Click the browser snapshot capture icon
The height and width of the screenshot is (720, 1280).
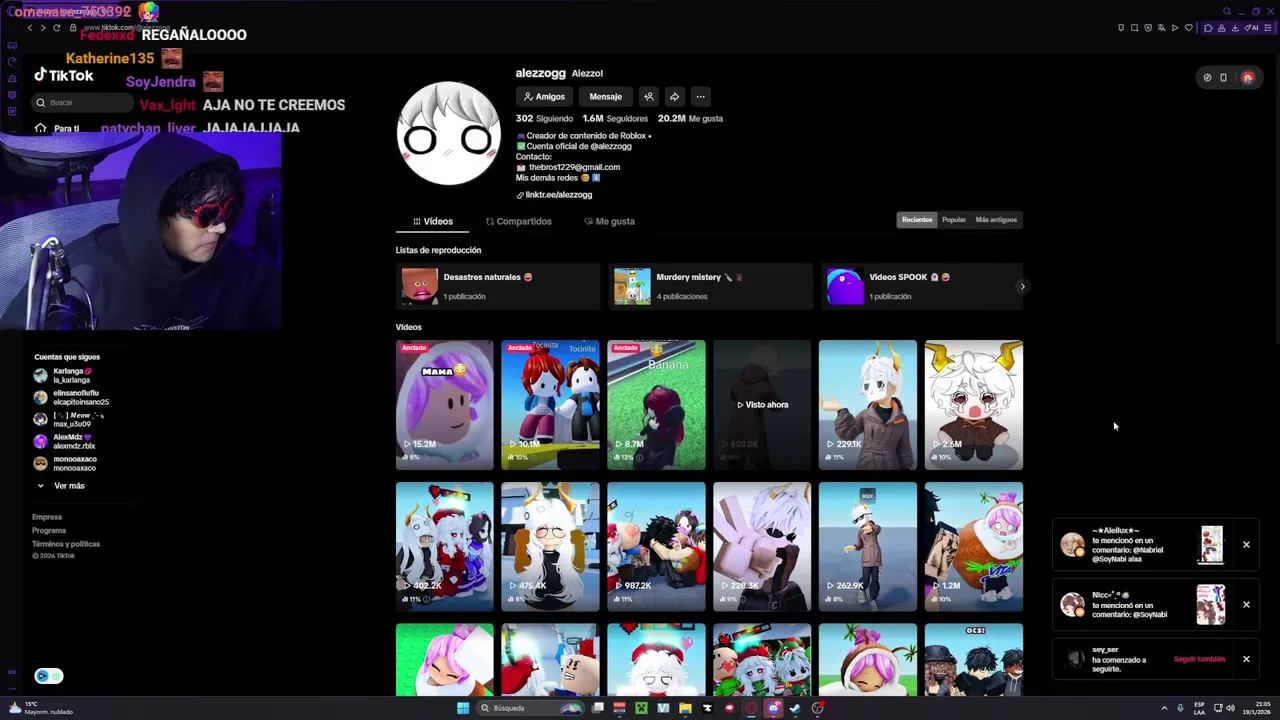[x=1134, y=28]
